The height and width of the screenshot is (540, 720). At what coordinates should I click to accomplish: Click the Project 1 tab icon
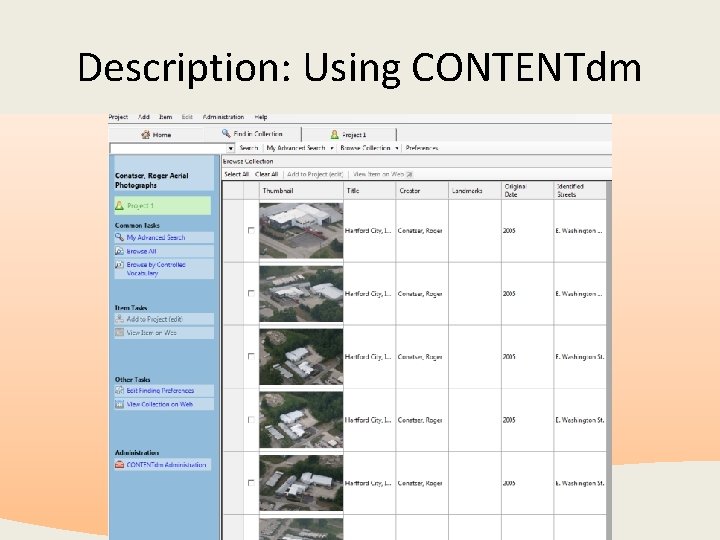(x=334, y=135)
